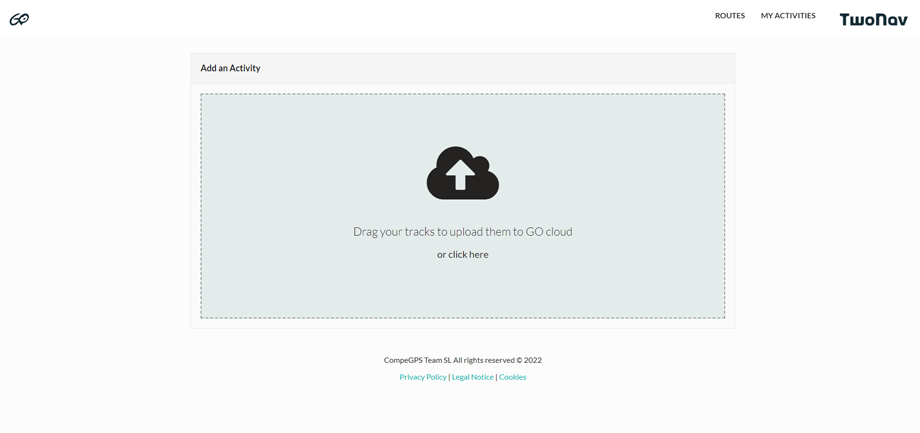Click blank header space left of ROUTES

[x=400, y=17]
